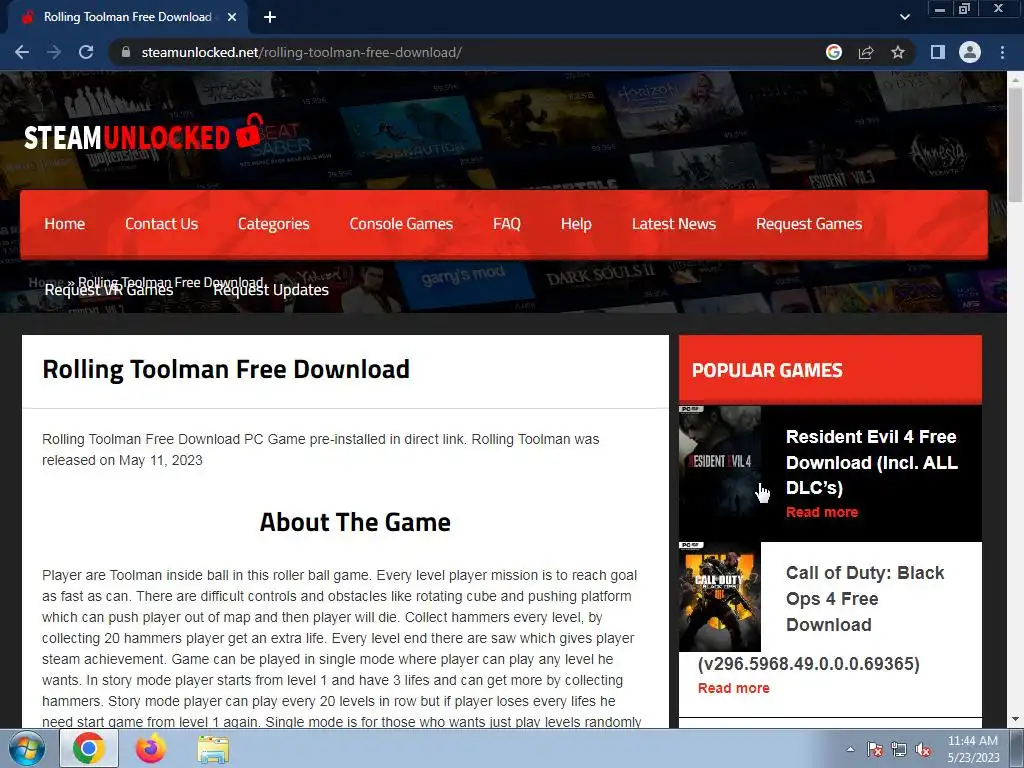Screen dimensions: 1024x768
Task: Click Read more under Resident Evil 4
Action: 822,513
